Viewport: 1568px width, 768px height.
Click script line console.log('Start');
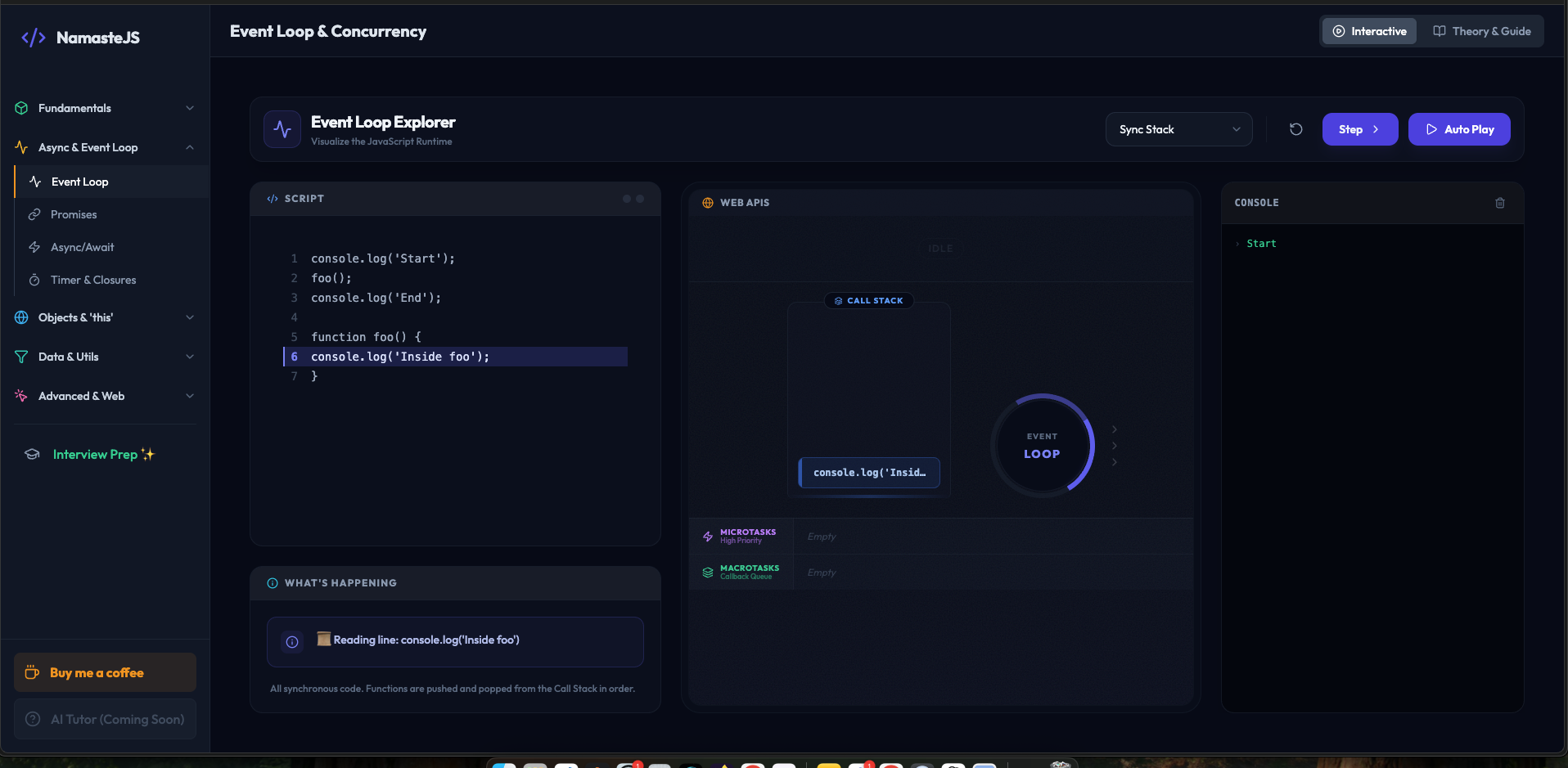(382, 258)
